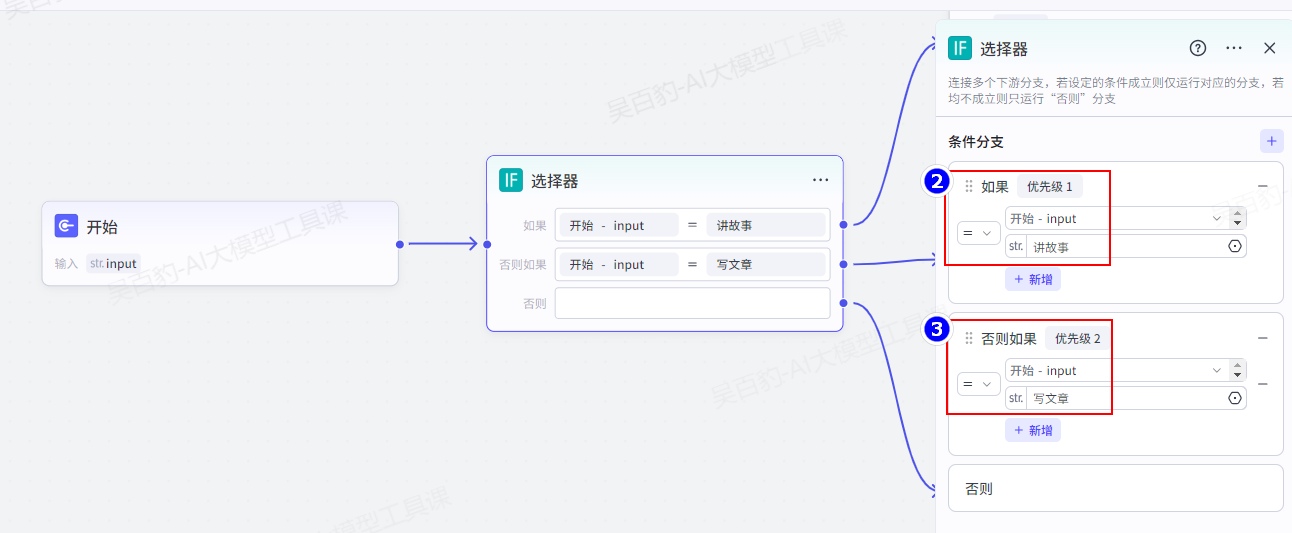Open the operator dropdown in 如果 branch
The width and height of the screenshot is (1292, 533).
979,233
